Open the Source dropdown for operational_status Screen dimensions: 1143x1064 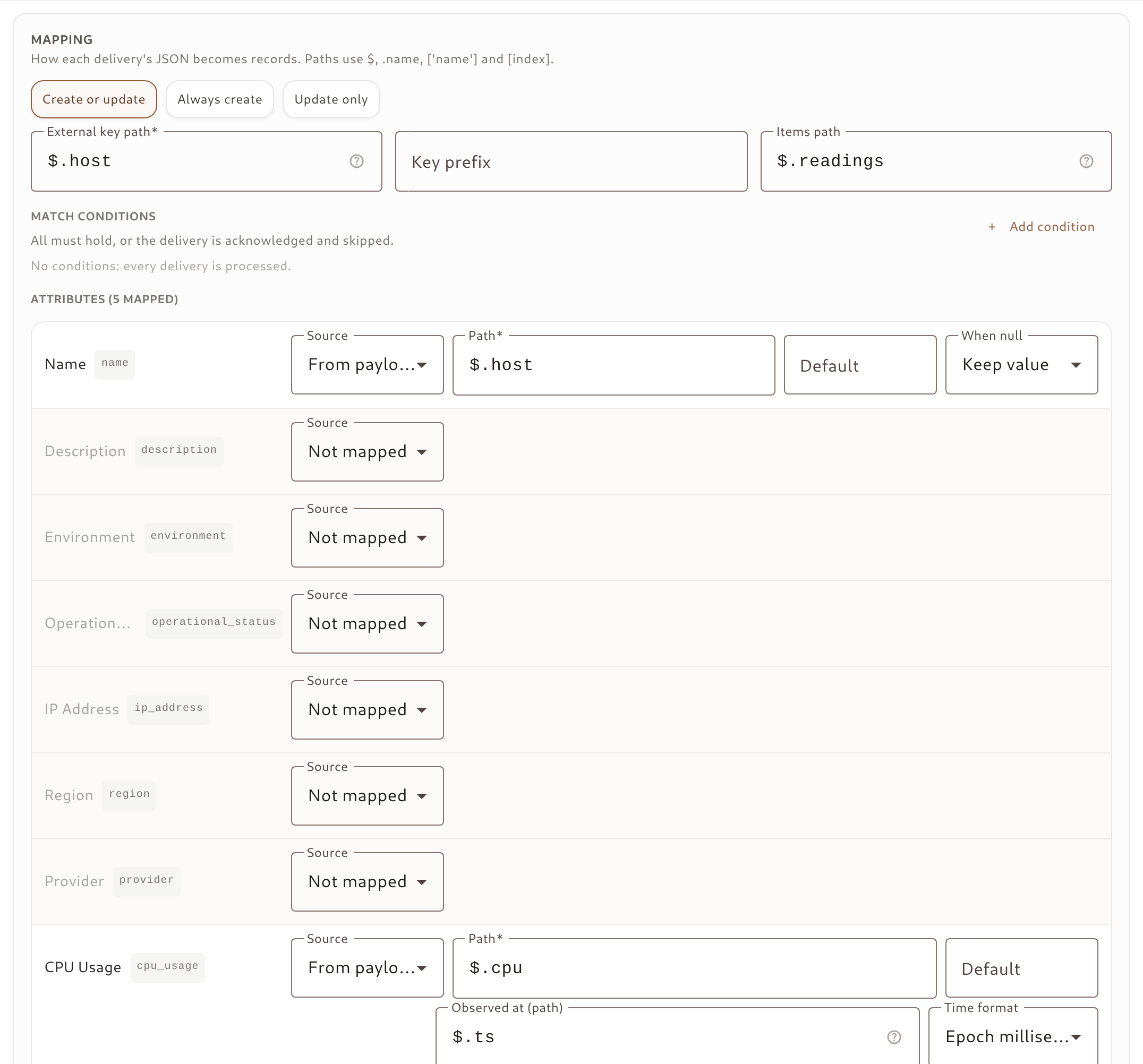click(368, 624)
